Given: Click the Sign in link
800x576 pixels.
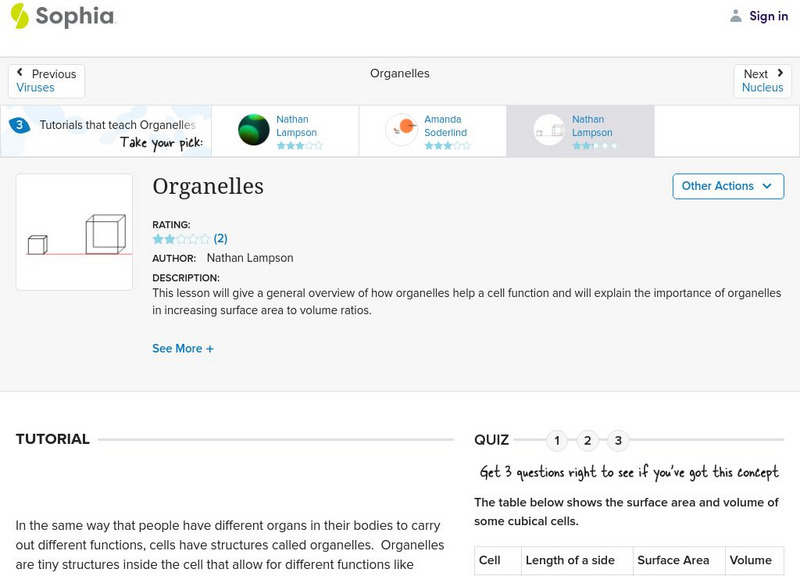Looking at the screenshot, I should click(x=768, y=16).
